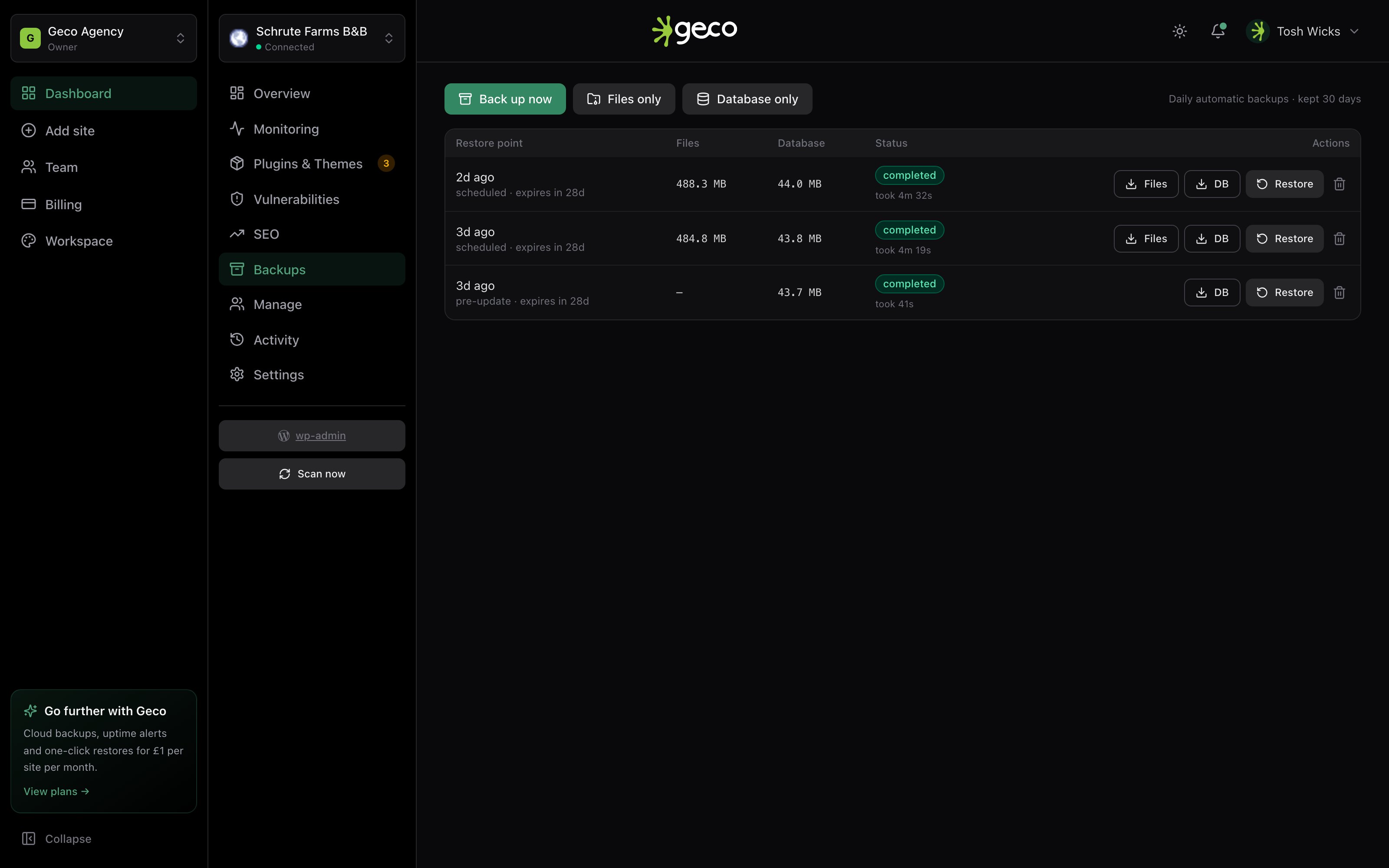Start a Database only backup
Image resolution: width=1389 pixels, height=868 pixels.
tap(747, 99)
